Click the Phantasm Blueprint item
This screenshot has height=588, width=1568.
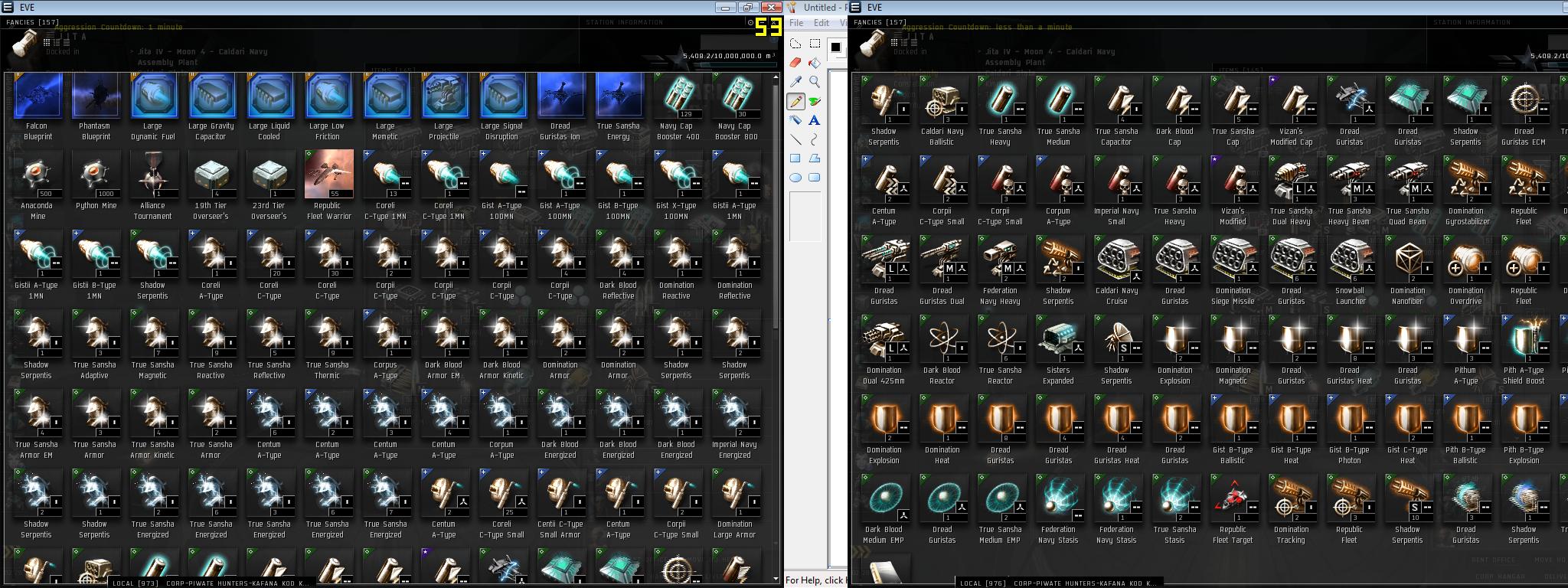click(x=96, y=107)
